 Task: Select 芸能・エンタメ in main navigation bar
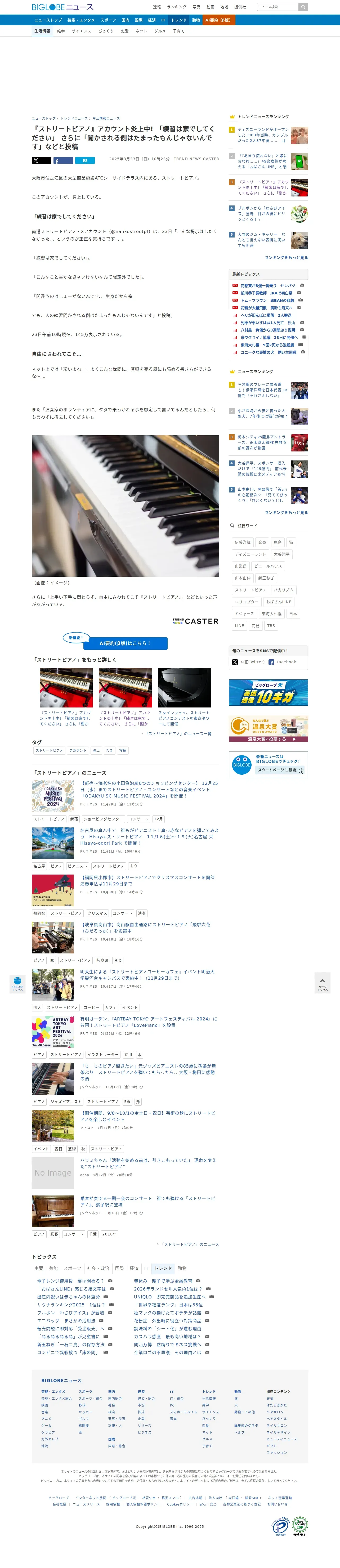81,20
